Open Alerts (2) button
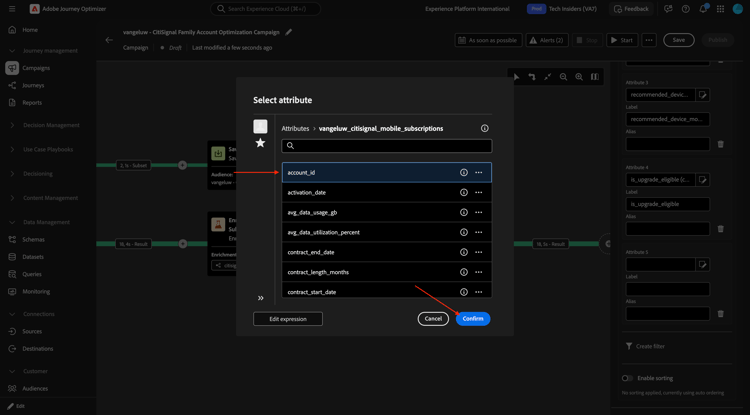Screen dimensions: 750x415 coord(547,40)
